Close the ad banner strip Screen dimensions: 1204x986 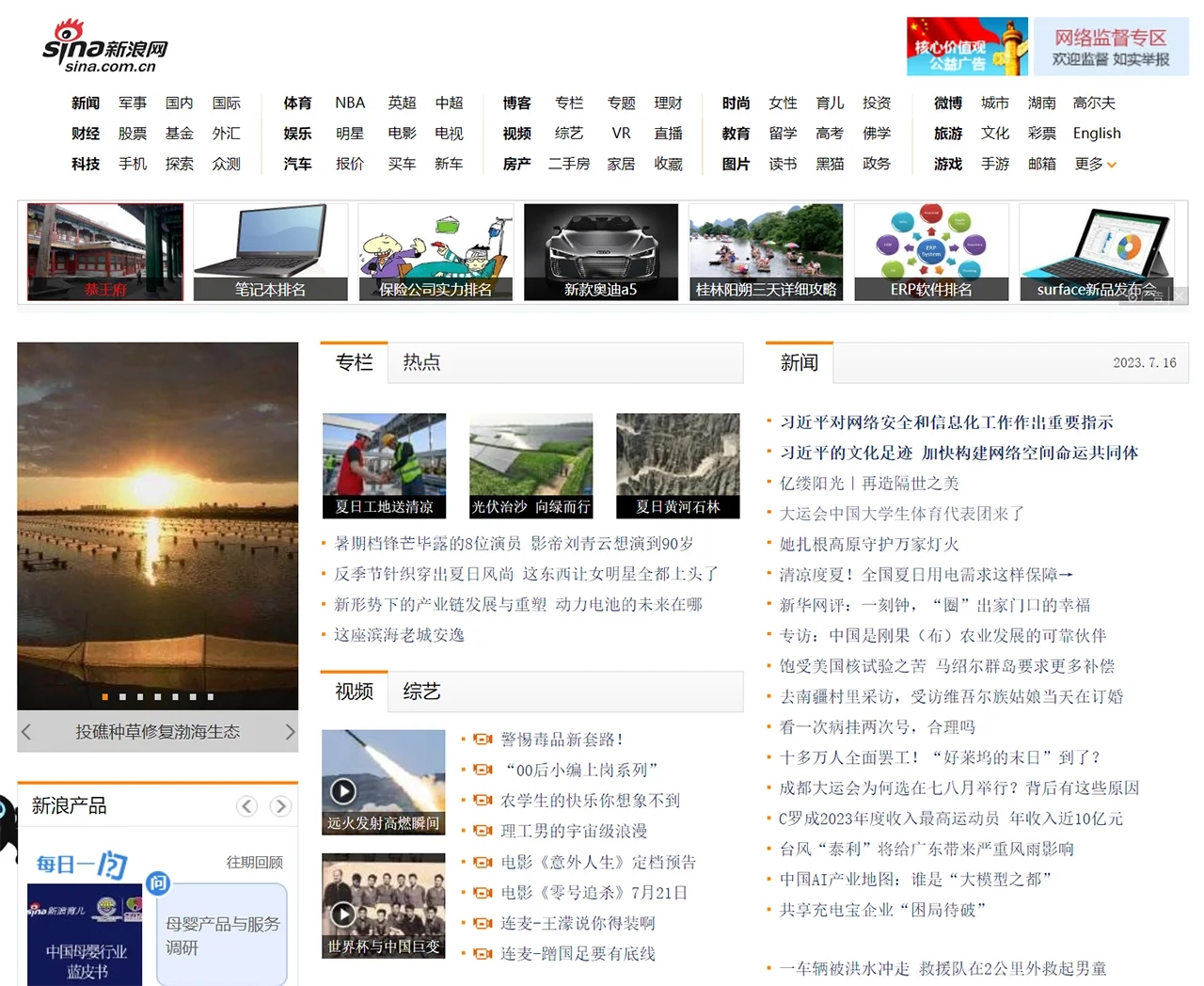click(1179, 295)
